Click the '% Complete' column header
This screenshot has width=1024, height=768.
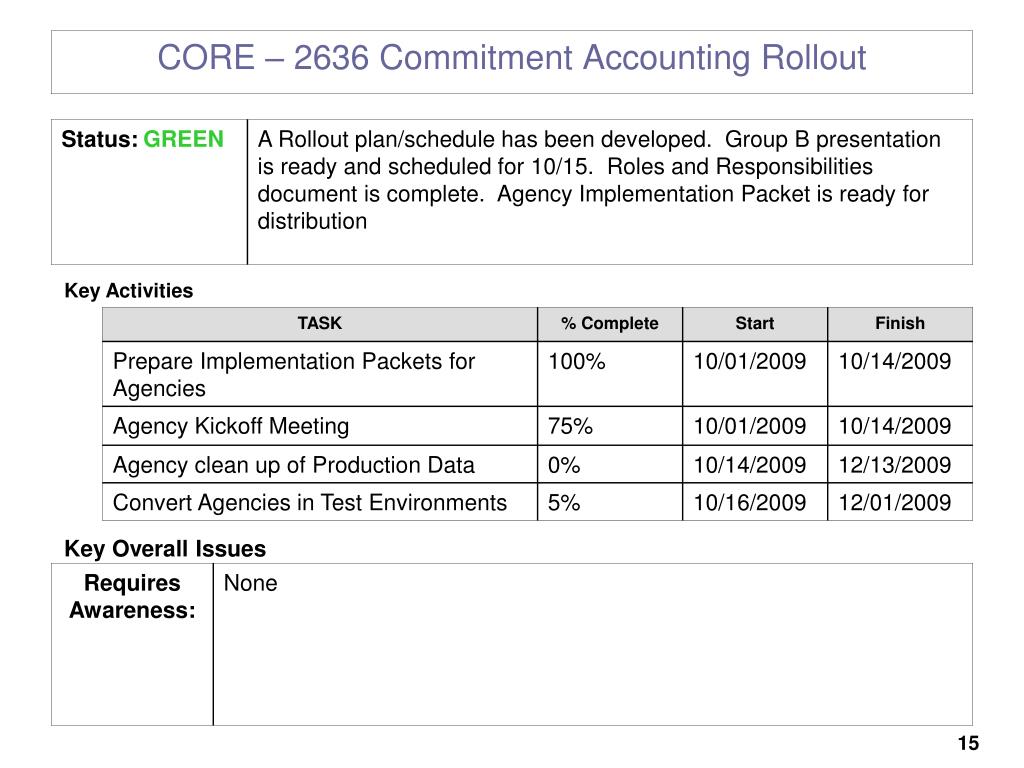click(610, 324)
